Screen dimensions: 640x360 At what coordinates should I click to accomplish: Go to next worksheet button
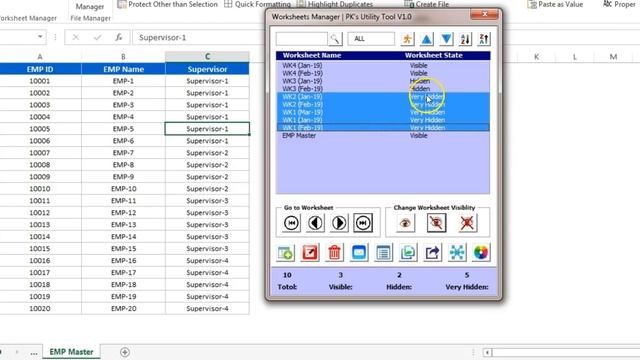coord(339,223)
